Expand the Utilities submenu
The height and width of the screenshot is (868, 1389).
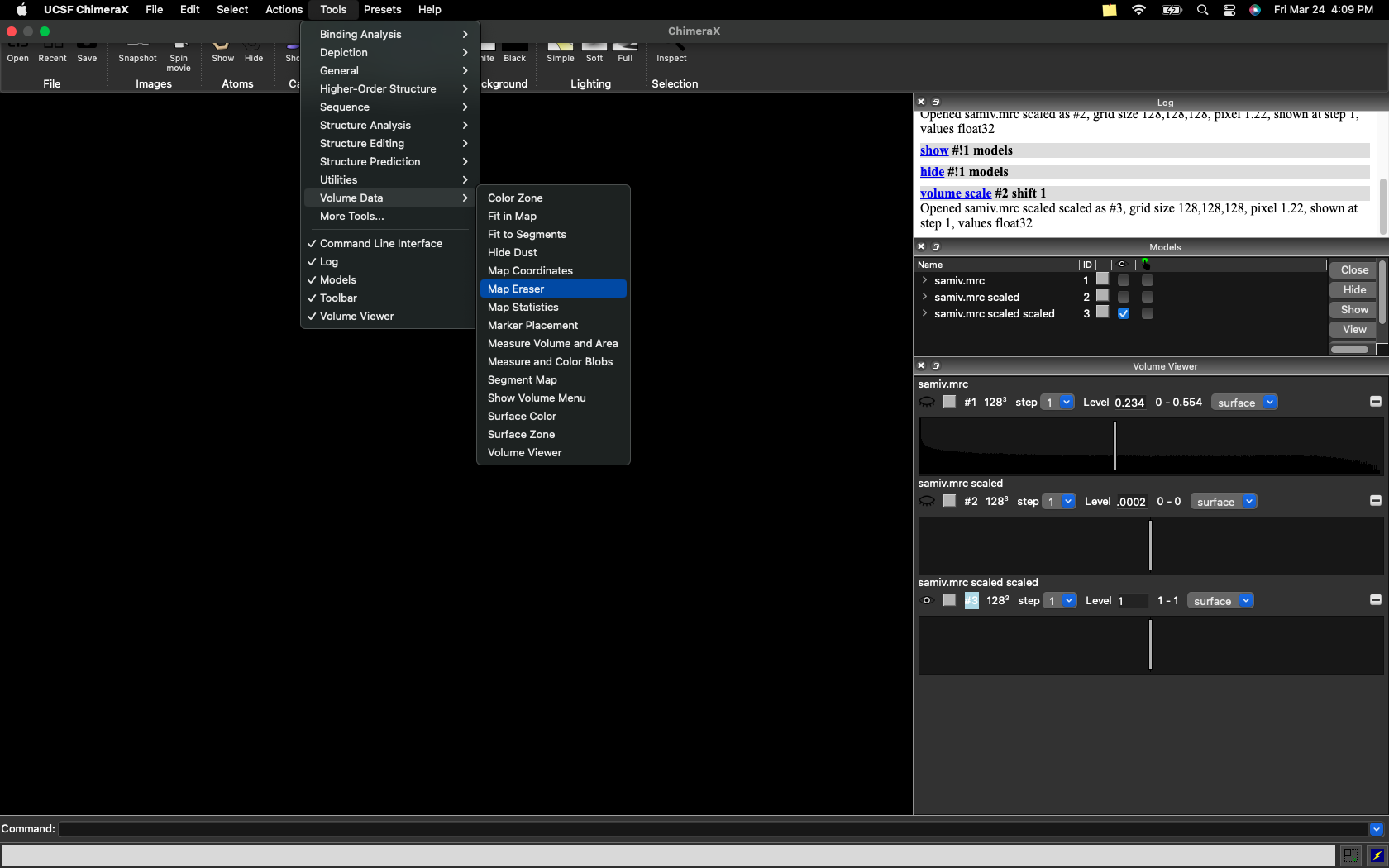[x=389, y=179]
